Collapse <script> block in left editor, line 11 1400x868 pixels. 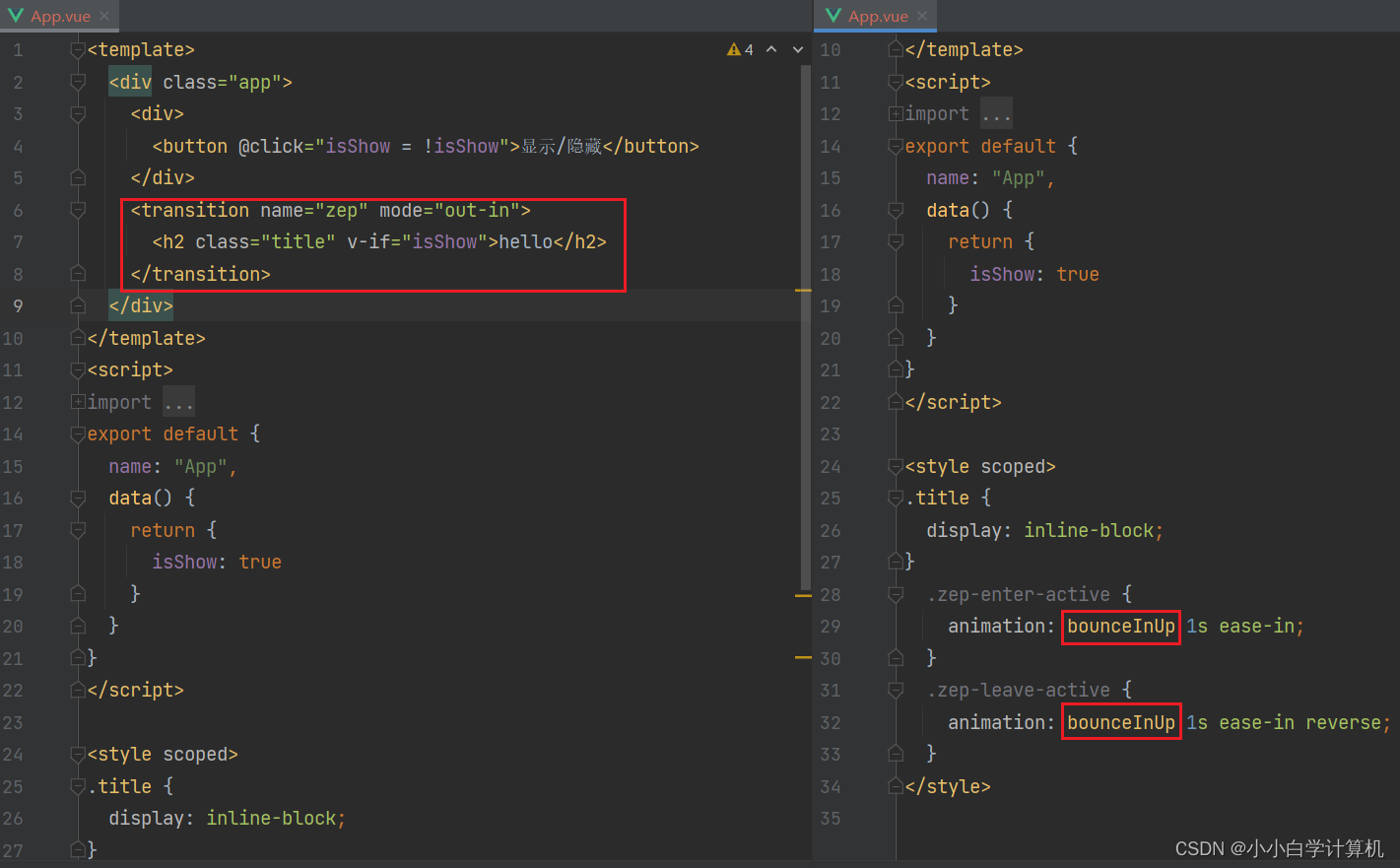[78, 370]
